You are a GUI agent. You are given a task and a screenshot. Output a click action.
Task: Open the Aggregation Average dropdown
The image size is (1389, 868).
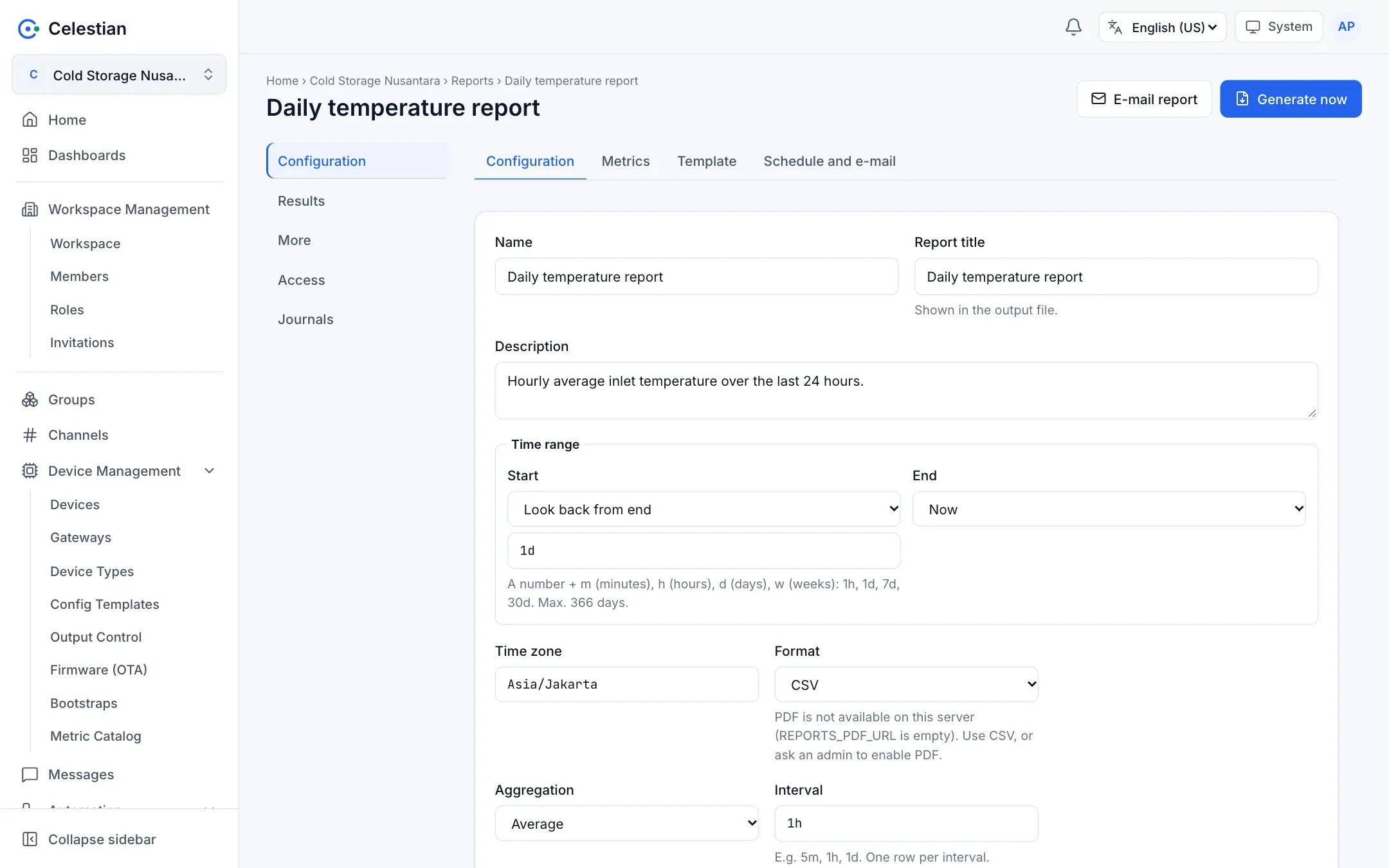tap(626, 823)
